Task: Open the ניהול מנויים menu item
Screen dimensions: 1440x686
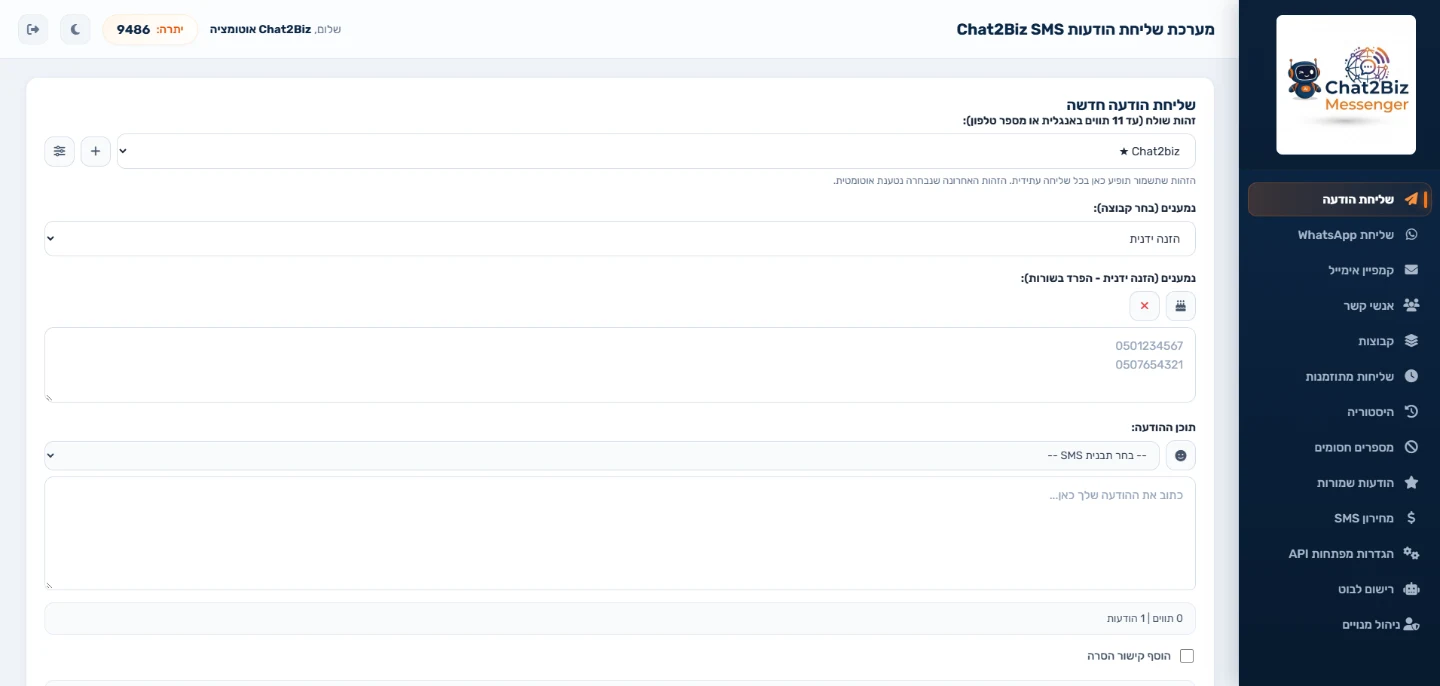Action: [x=1340, y=624]
